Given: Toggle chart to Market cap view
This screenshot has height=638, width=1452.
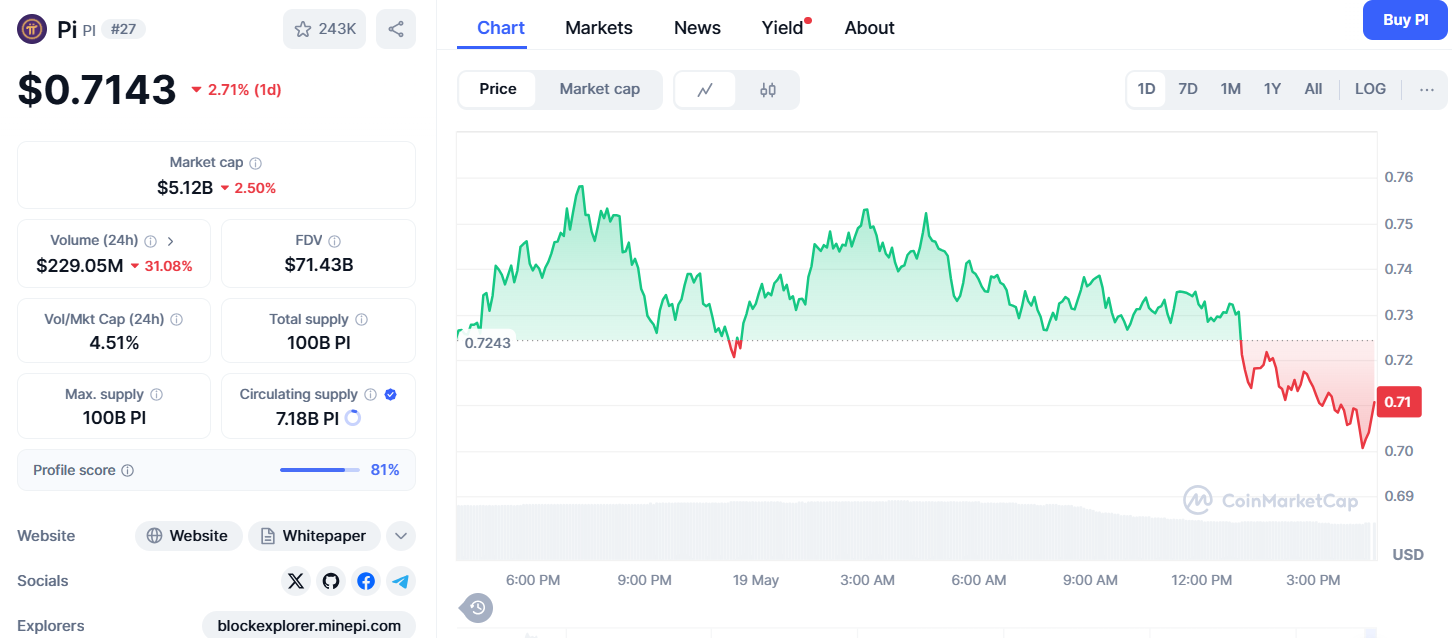Looking at the screenshot, I should point(600,89).
